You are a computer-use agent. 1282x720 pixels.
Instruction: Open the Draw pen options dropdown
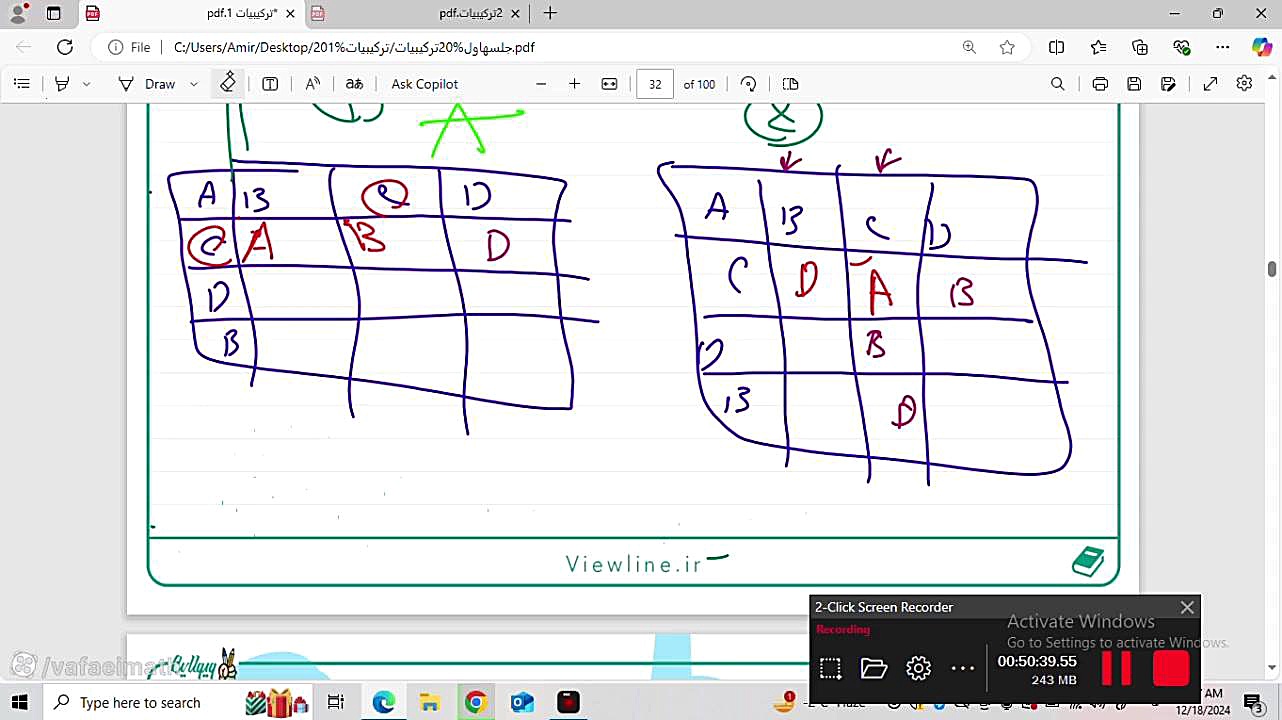194,84
